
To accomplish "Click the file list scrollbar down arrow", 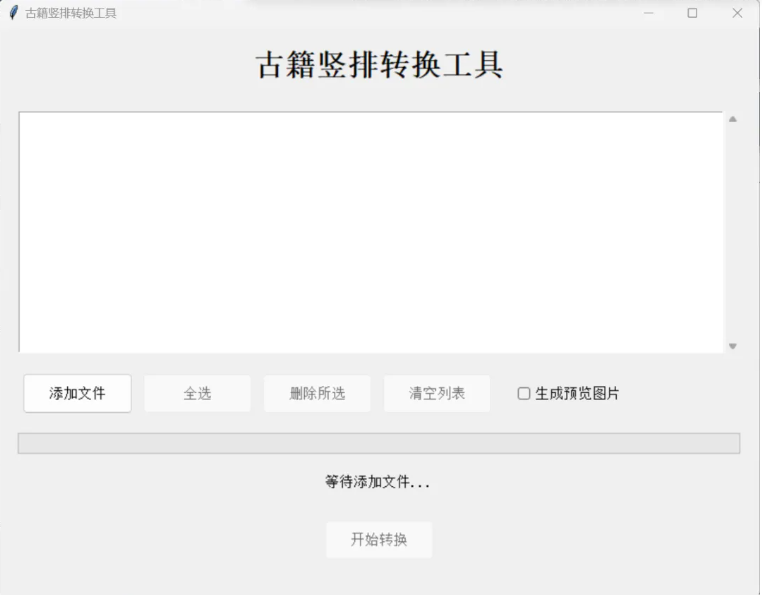I will [x=733, y=346].
